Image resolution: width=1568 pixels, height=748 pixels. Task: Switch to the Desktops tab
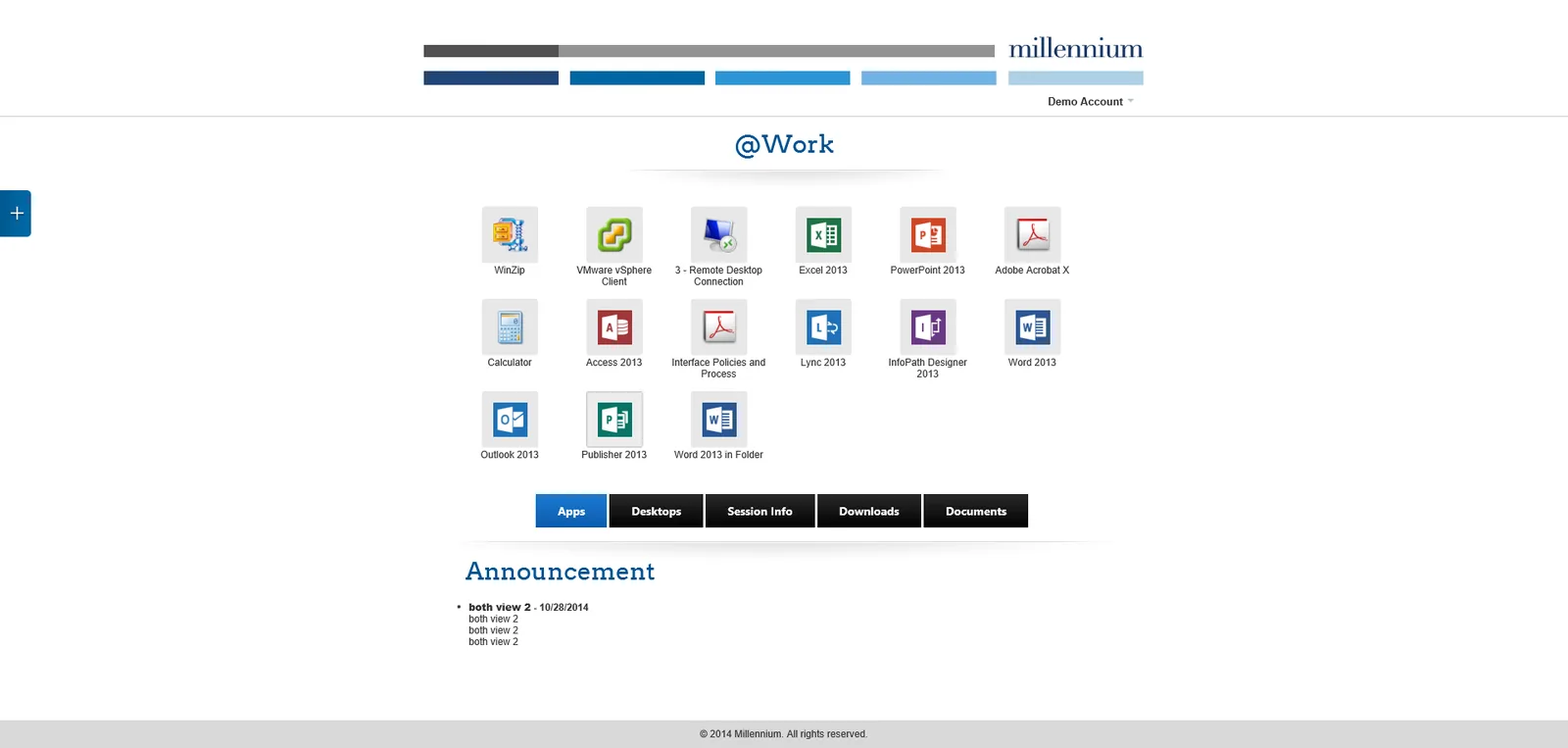click(x=656, y=511)
